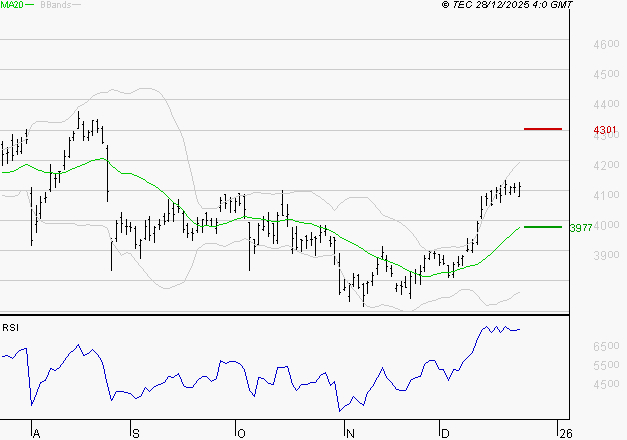Image resolution: width=627 pixels, height=440 pixels.
Task: Click the S month marker on time axis
Action: click(x=136, y=434)
